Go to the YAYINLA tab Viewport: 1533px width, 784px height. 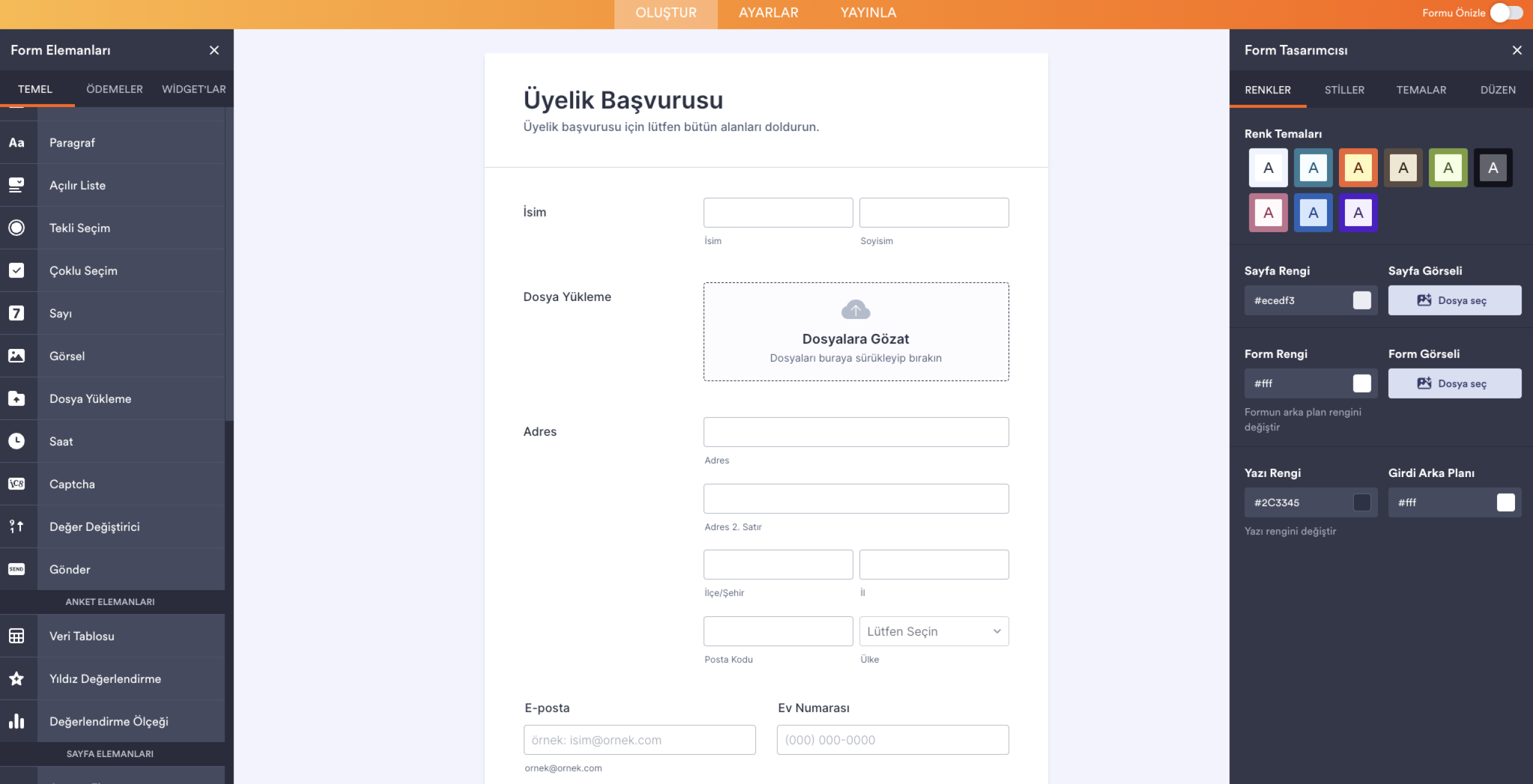pos(868,13)
